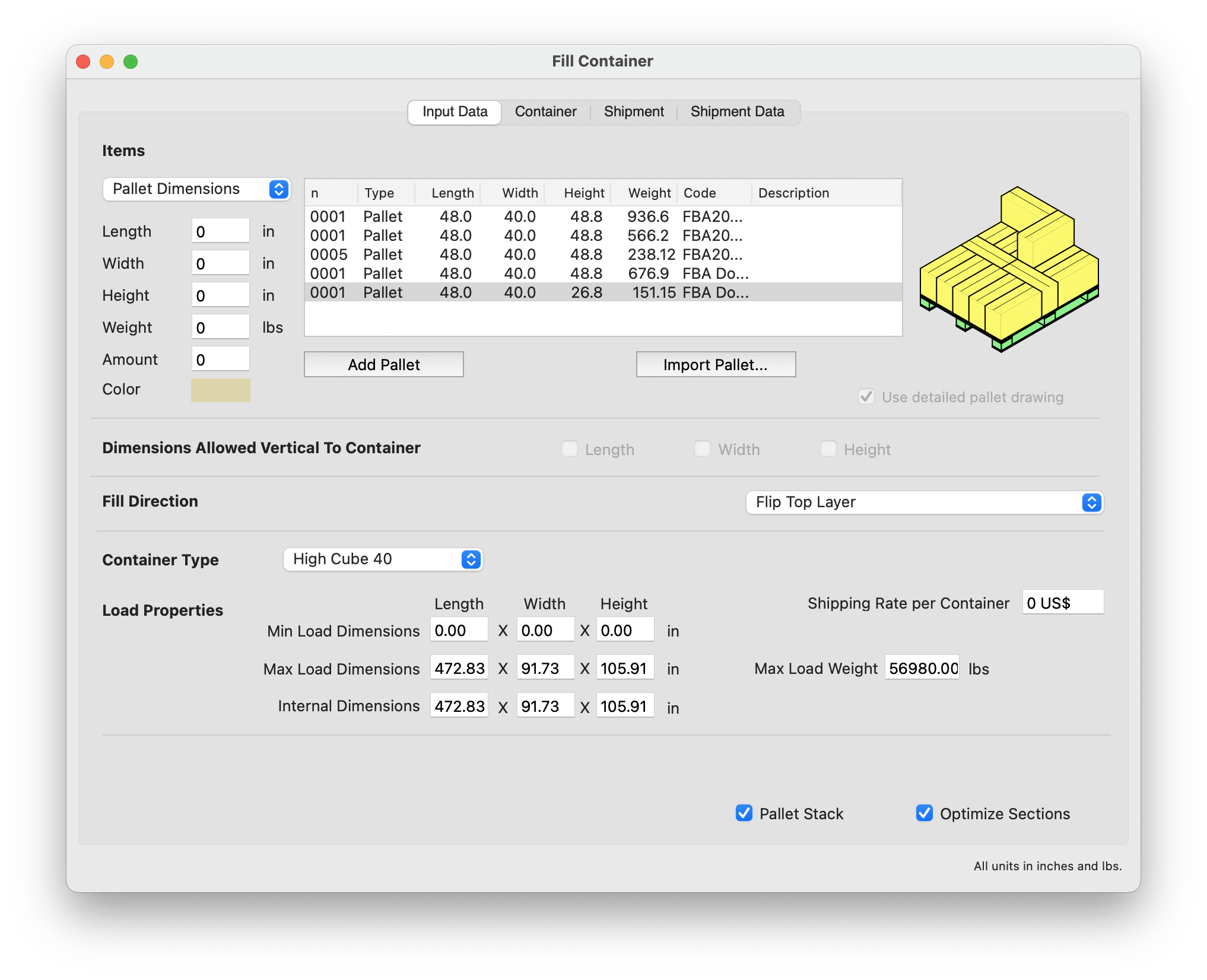Click the Type column header
The width and height of the screenshot is (1207, 980).
[x=386, y=193]
